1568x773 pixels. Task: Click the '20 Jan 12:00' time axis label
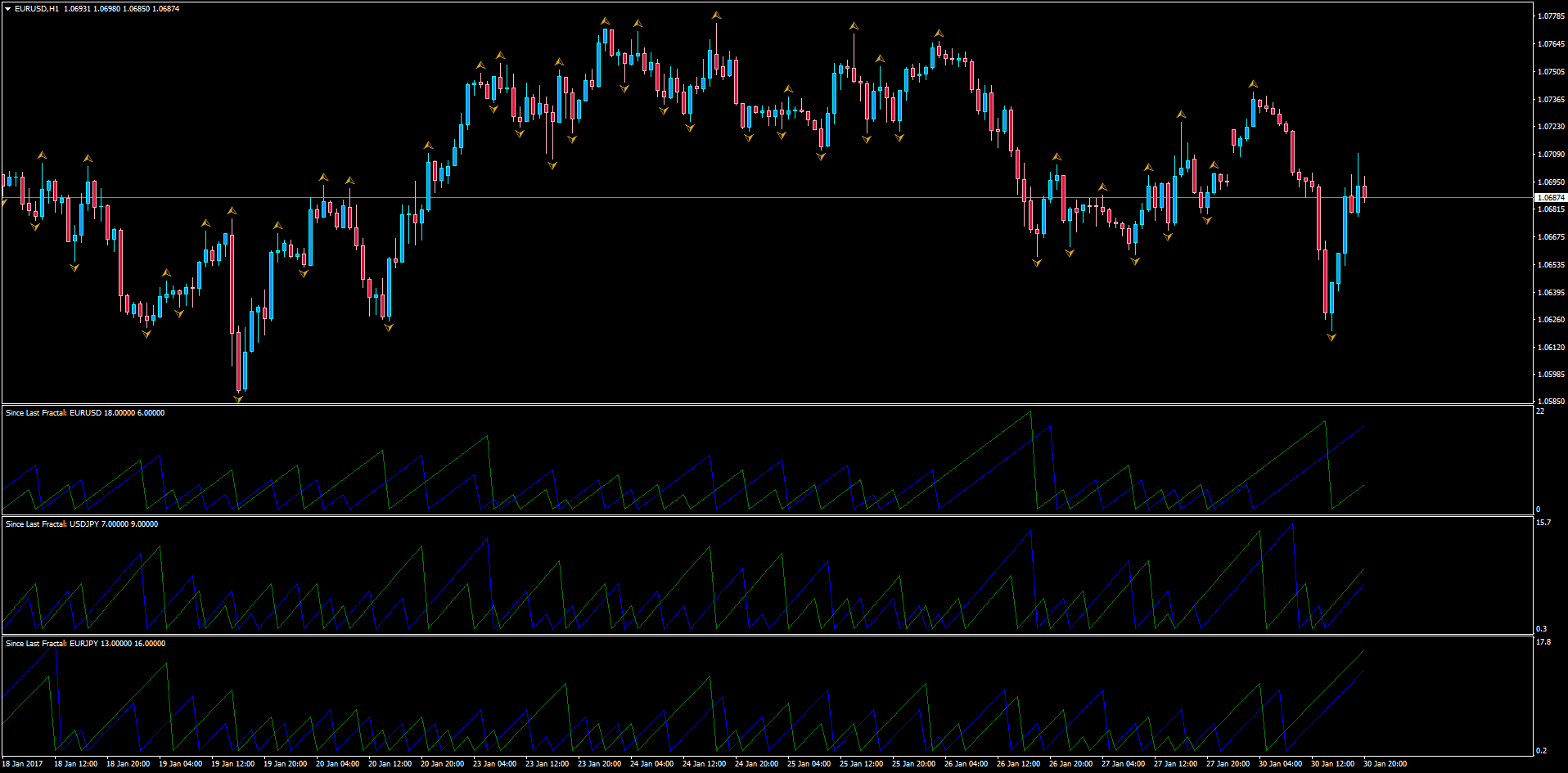(390, 764)
